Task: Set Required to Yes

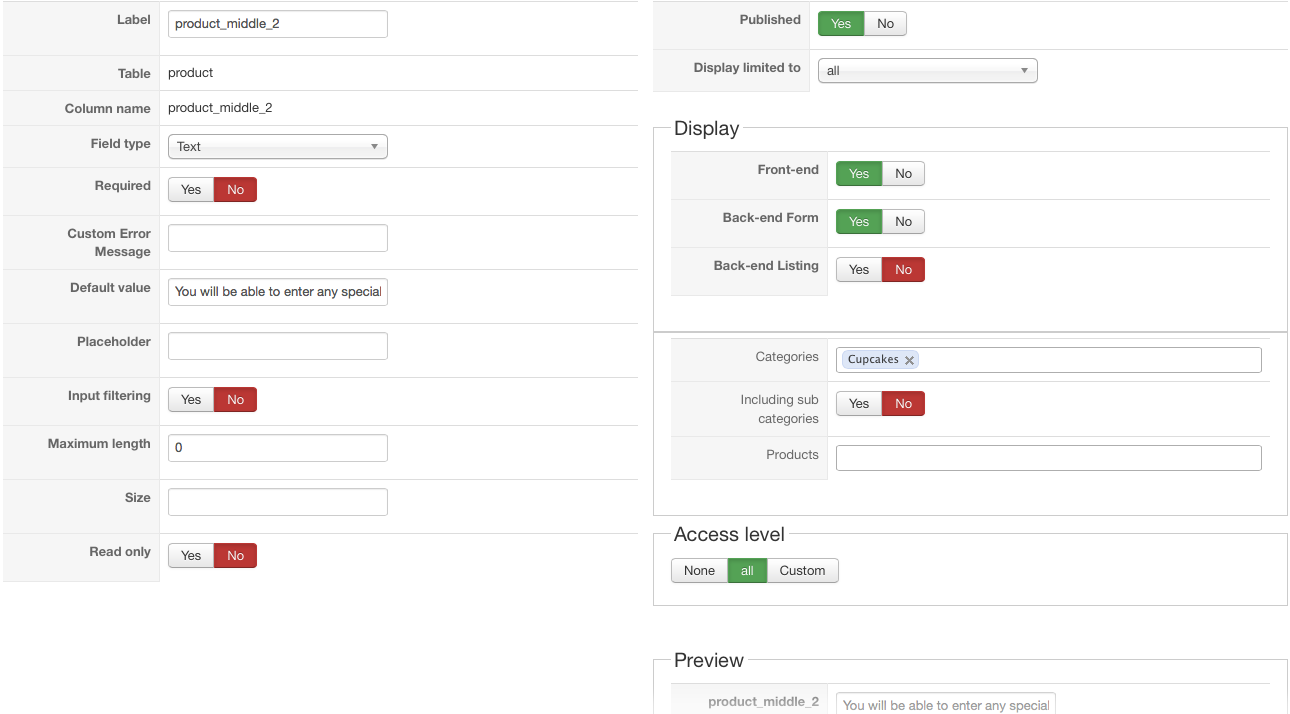Action: click(191, 190)
